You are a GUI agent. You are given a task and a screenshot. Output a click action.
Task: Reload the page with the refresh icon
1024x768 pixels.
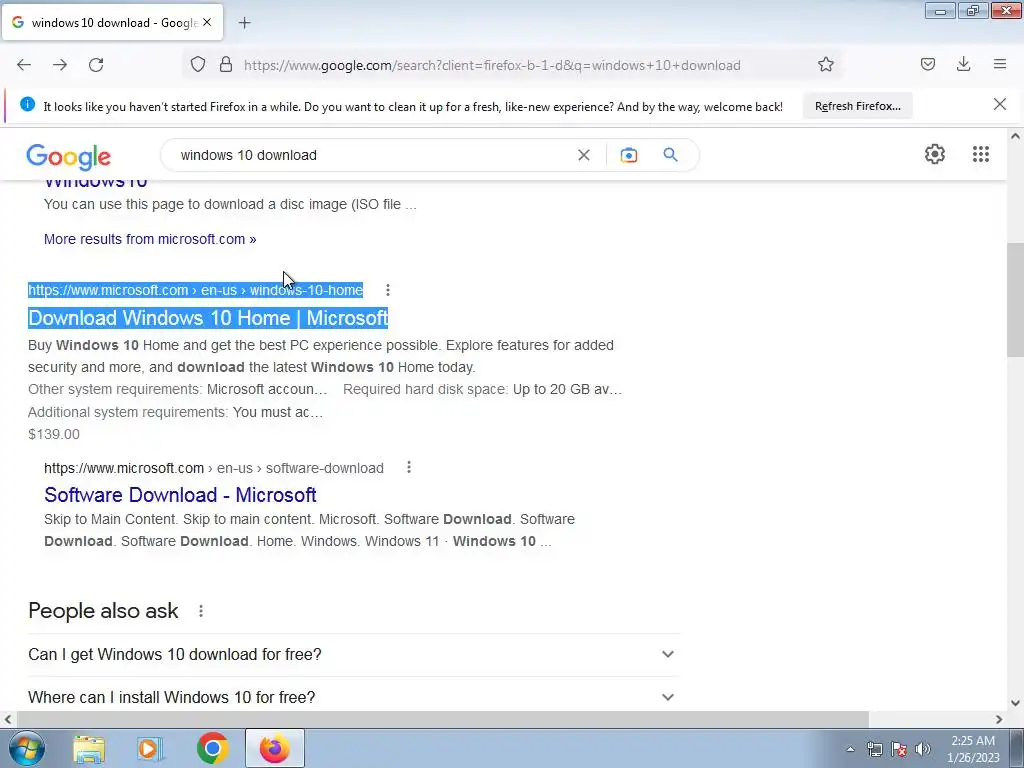coord(96,65)
